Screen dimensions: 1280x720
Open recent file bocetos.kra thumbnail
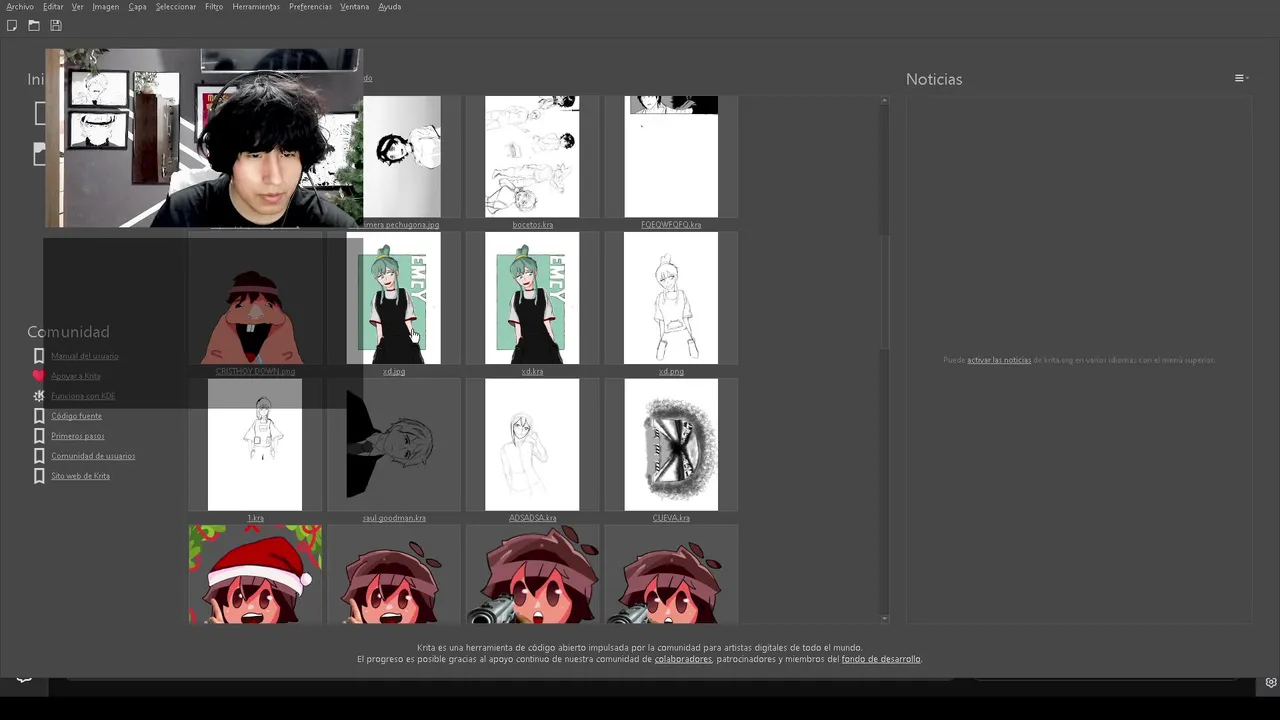pos(532,157)
